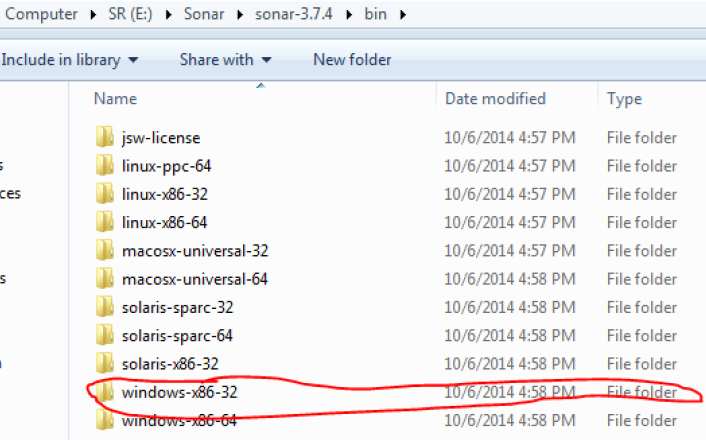Click the date modified of linux-x86-32
Screen dimensions: 706x440
point(510,194)
